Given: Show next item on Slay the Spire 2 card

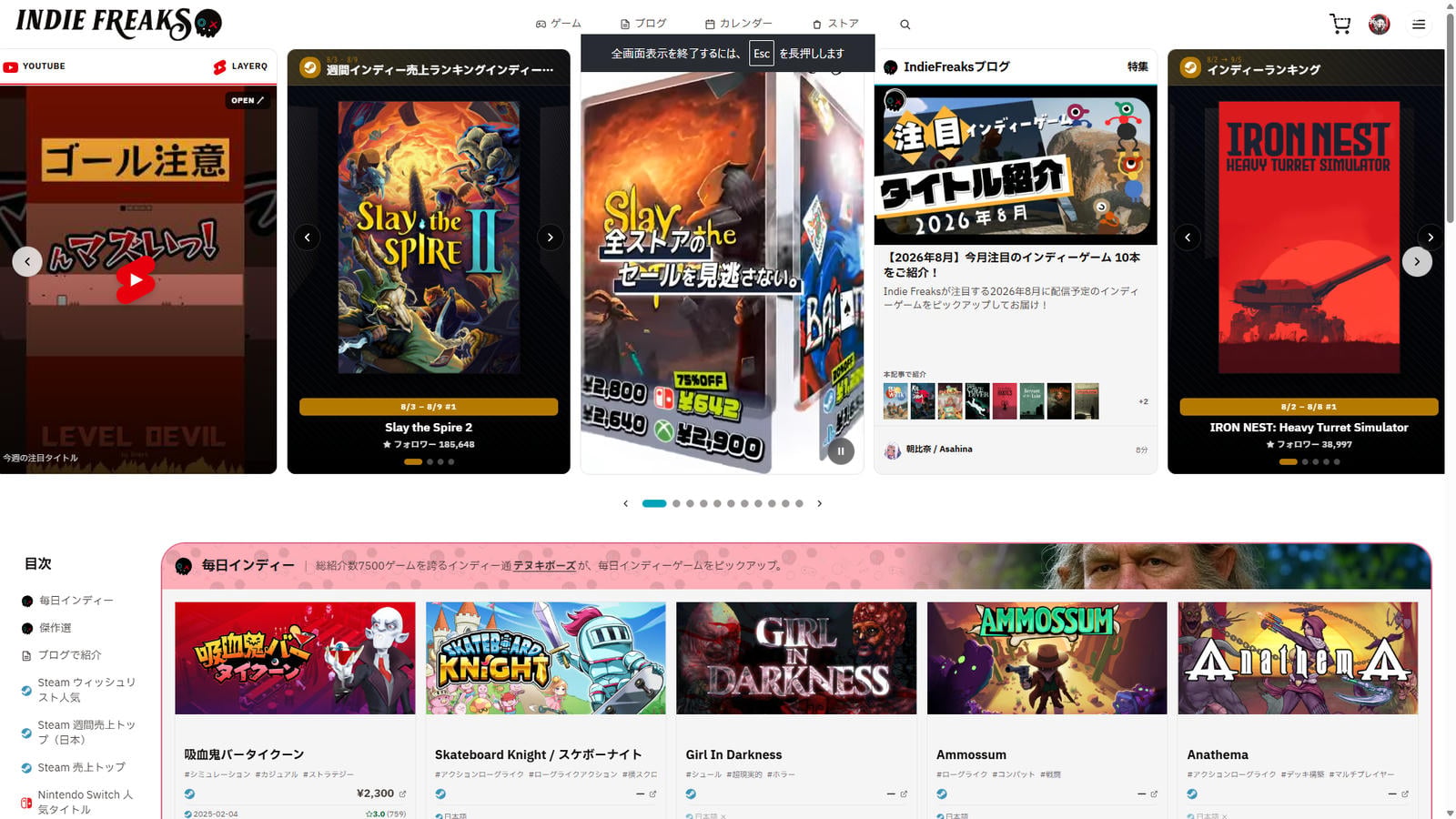Looking at the screenshot, I should 550,238.
